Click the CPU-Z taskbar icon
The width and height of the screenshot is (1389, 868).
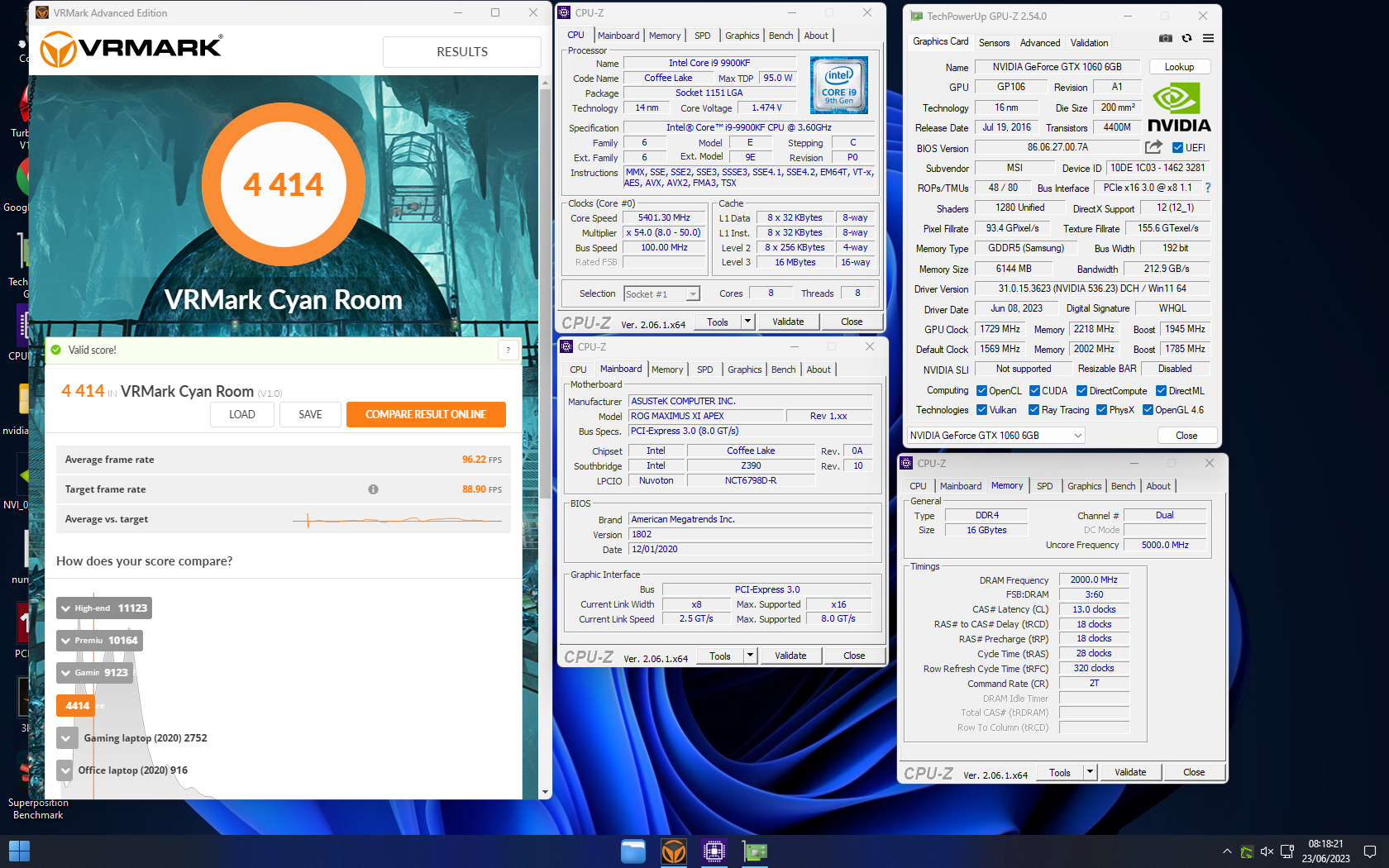[x=714, y=851]
